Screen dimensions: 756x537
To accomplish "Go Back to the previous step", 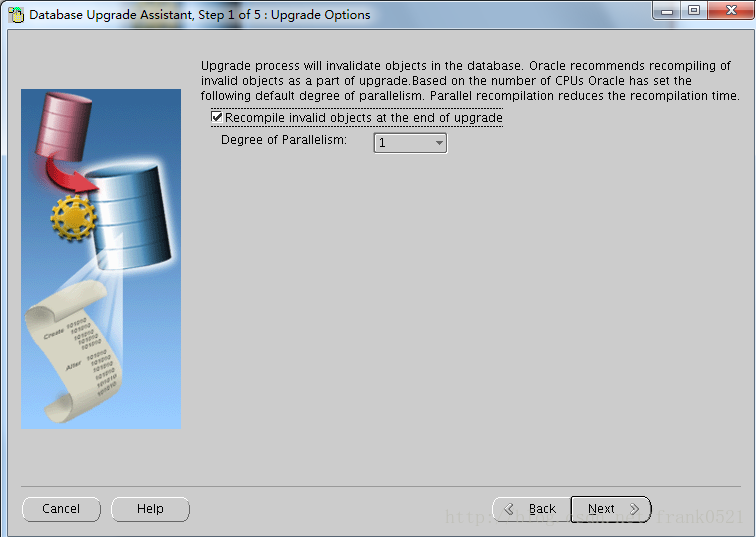I will pos(532,509).
